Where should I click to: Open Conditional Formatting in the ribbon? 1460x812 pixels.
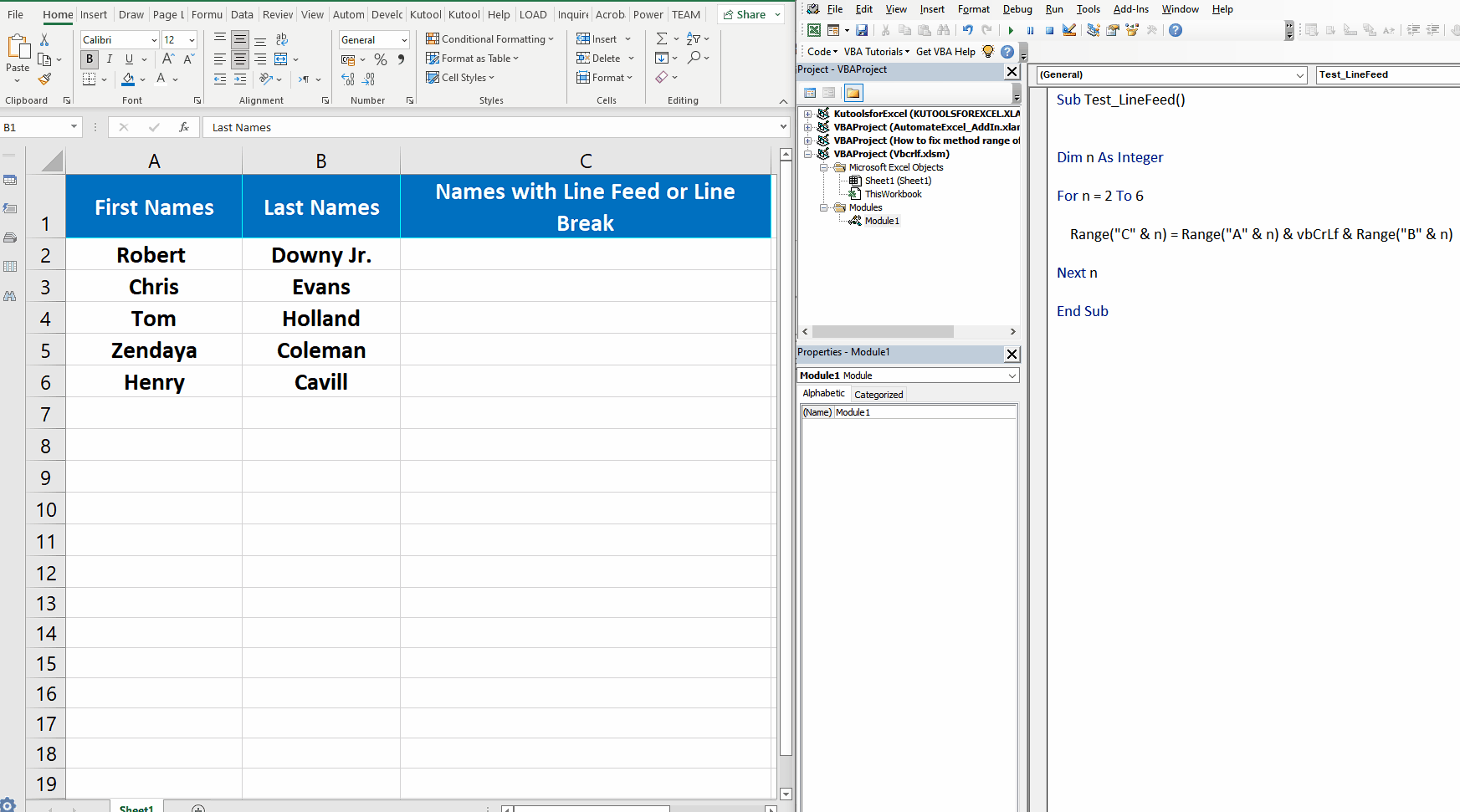[489, 38]
